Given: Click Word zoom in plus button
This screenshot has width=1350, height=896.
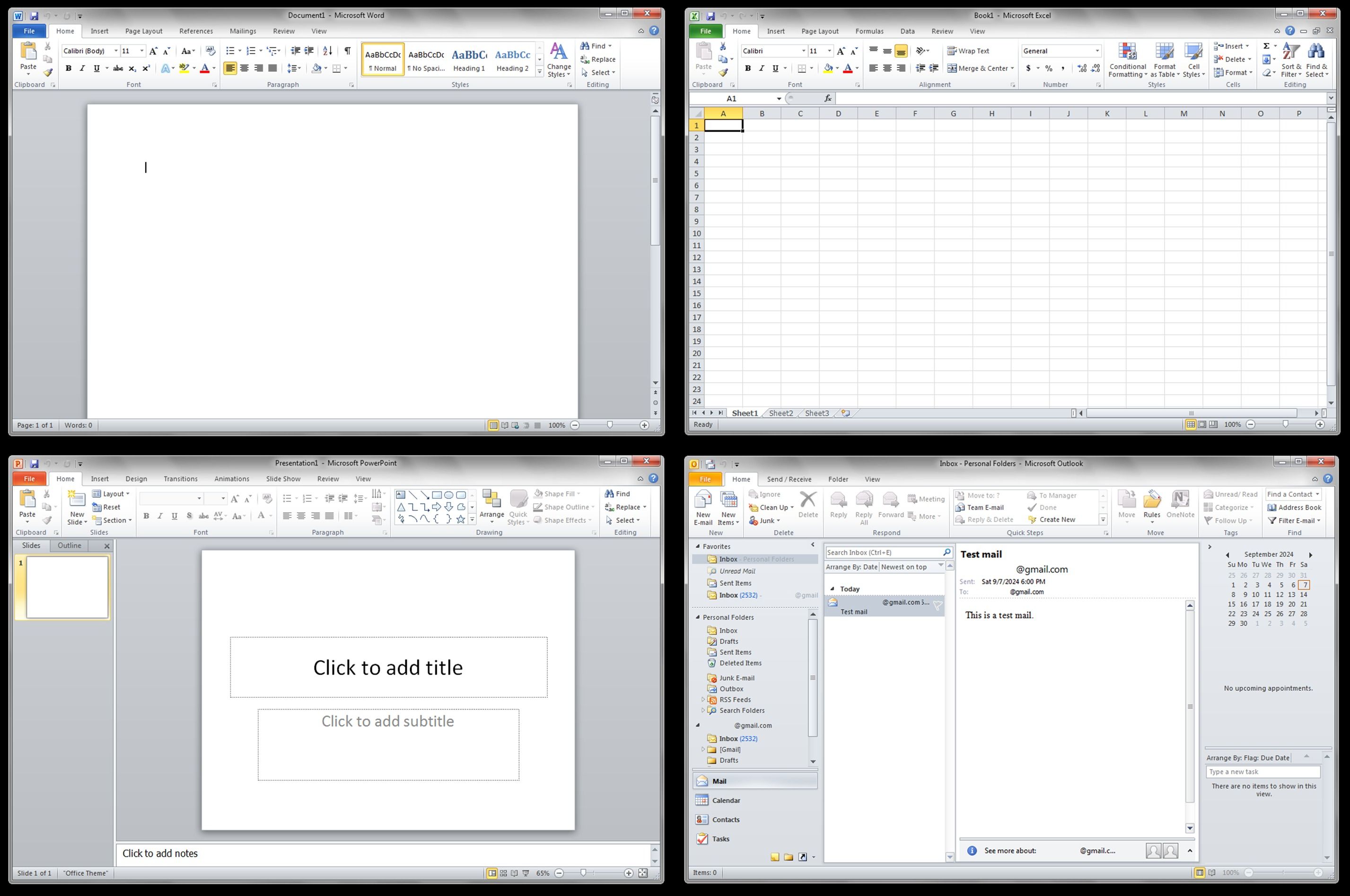Looking at the screenshot, I should click(x=644, y=425).
